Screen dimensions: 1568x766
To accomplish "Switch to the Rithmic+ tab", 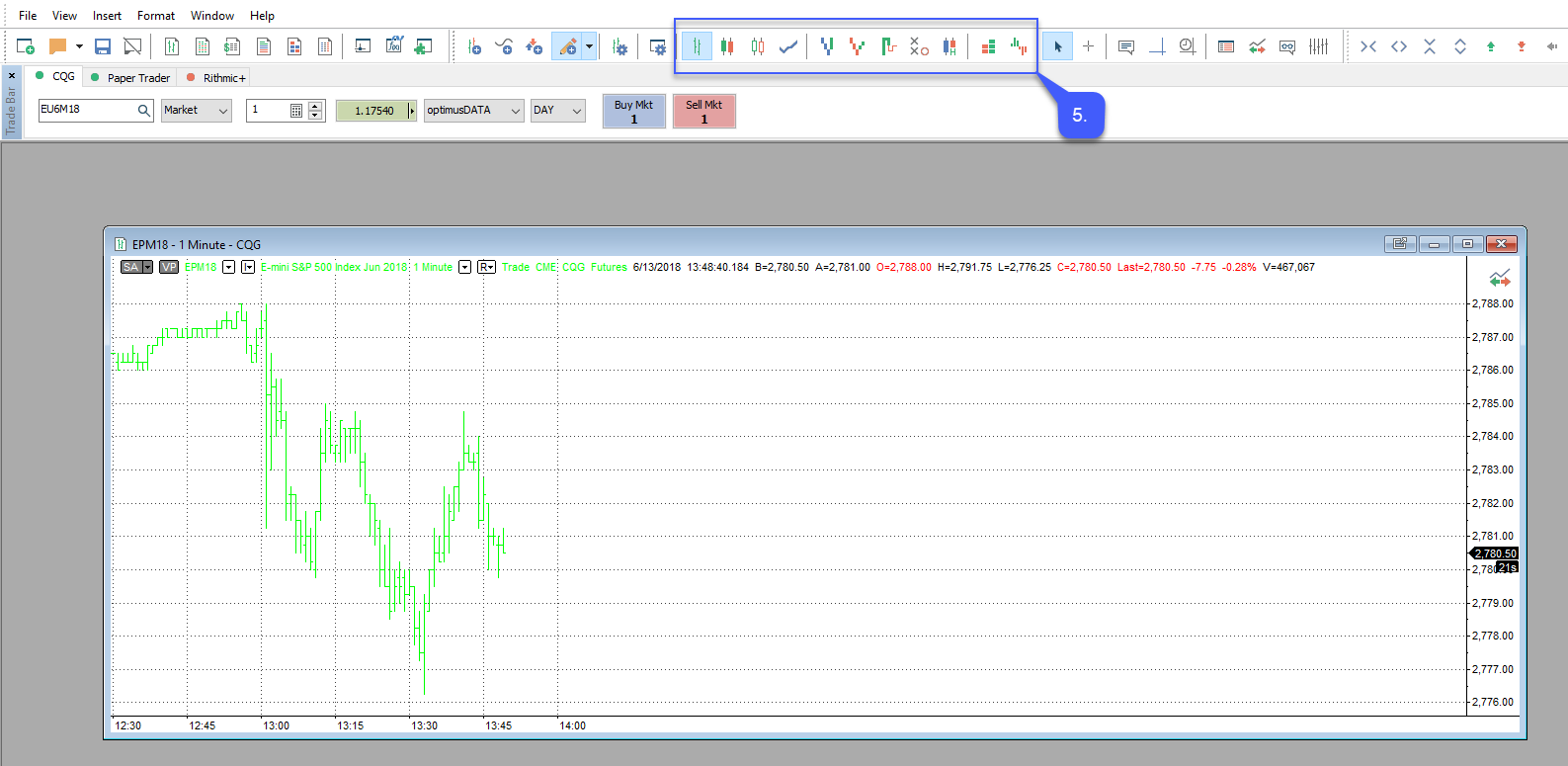I will coord(216,77).
